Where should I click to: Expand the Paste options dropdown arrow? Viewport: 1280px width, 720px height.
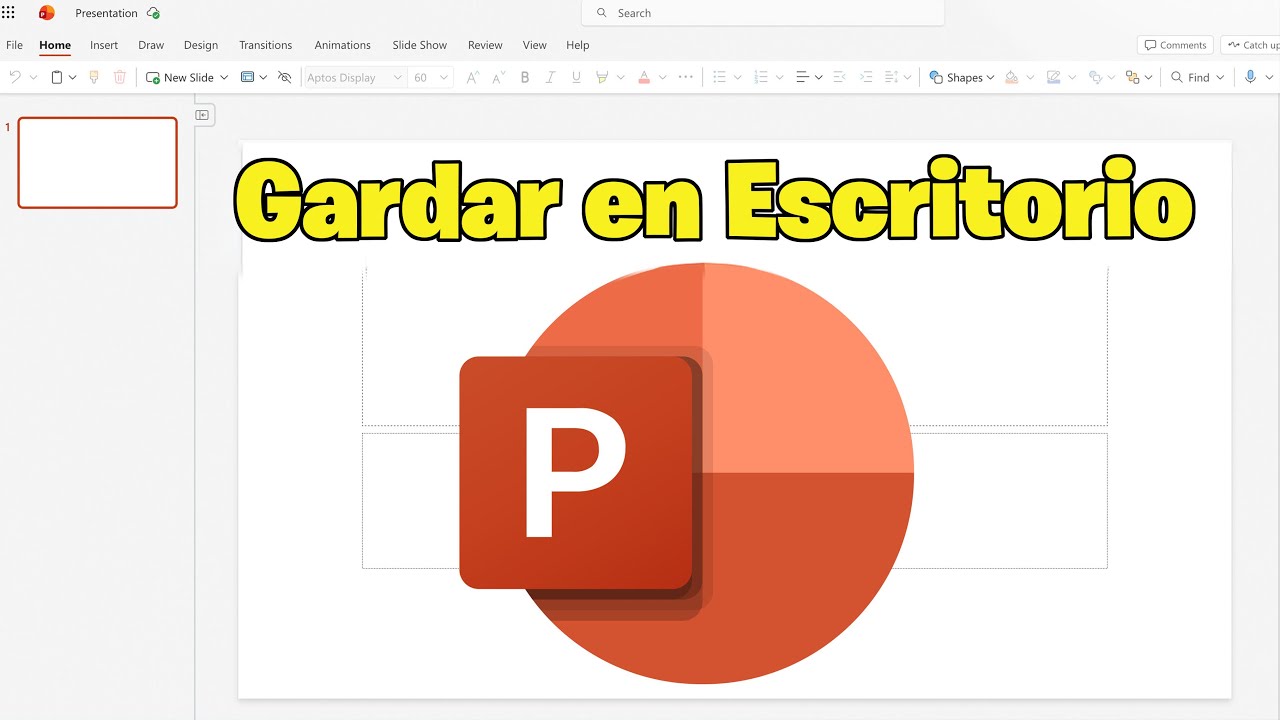(x=72, y=77)
